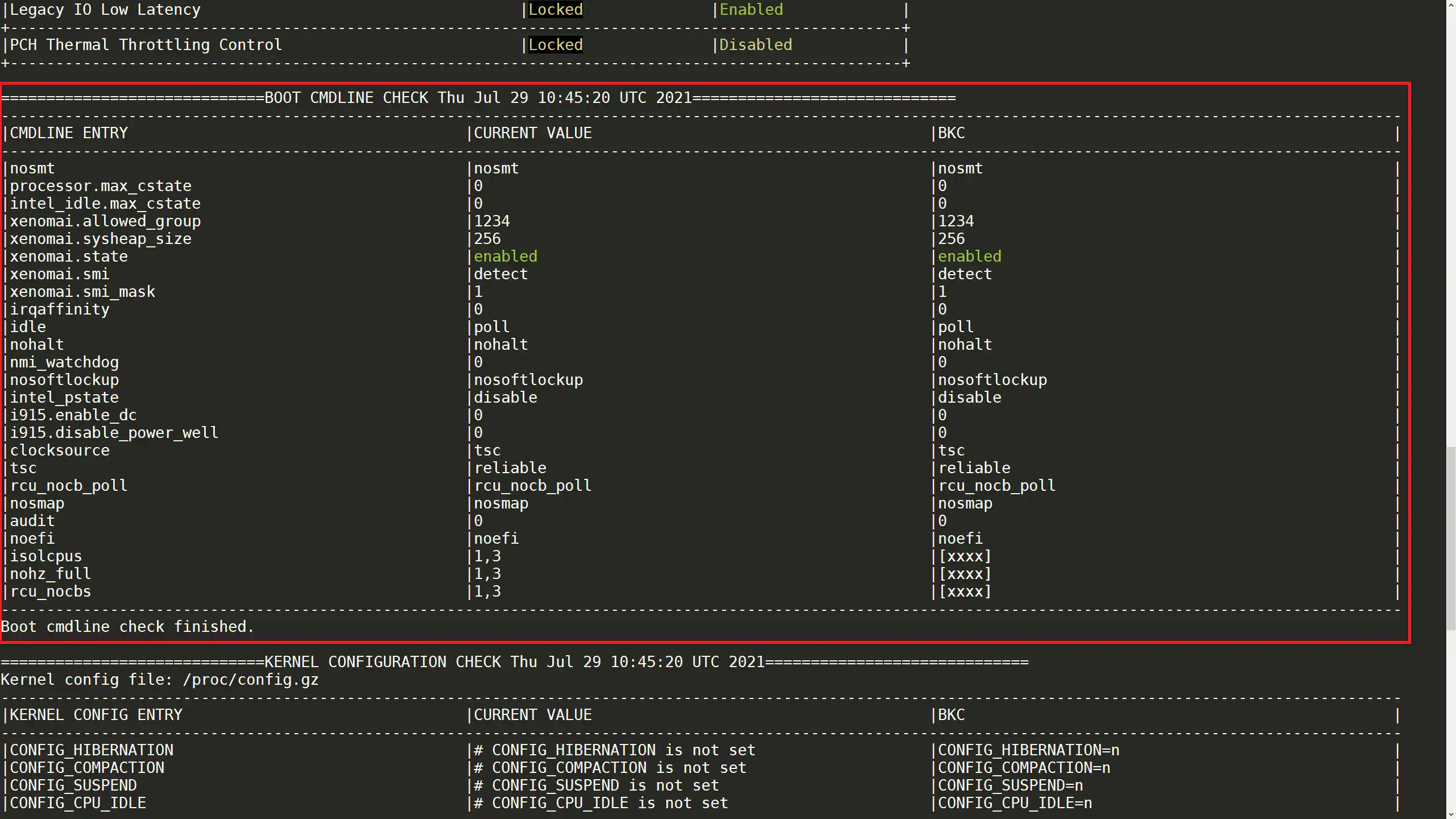Click the /proc/config.gz path text
1456x819 pixels.
250,680
